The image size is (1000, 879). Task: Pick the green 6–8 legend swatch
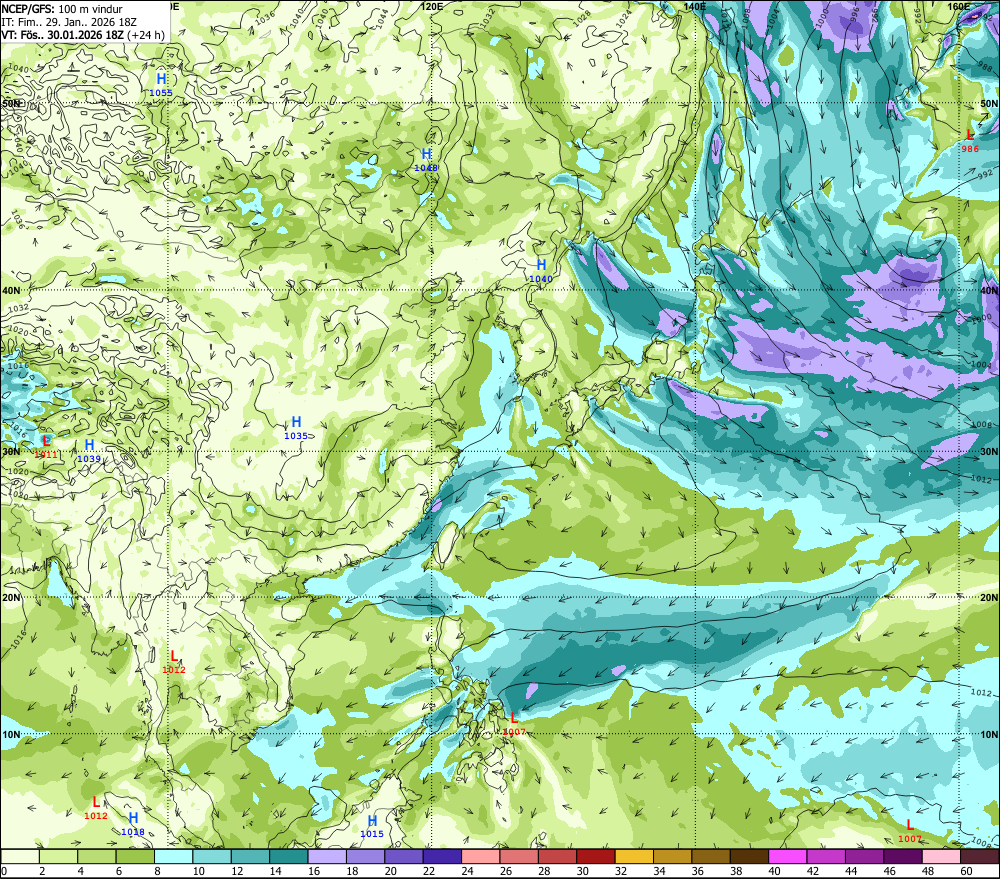pyautogui.click(x=135, y=856)
